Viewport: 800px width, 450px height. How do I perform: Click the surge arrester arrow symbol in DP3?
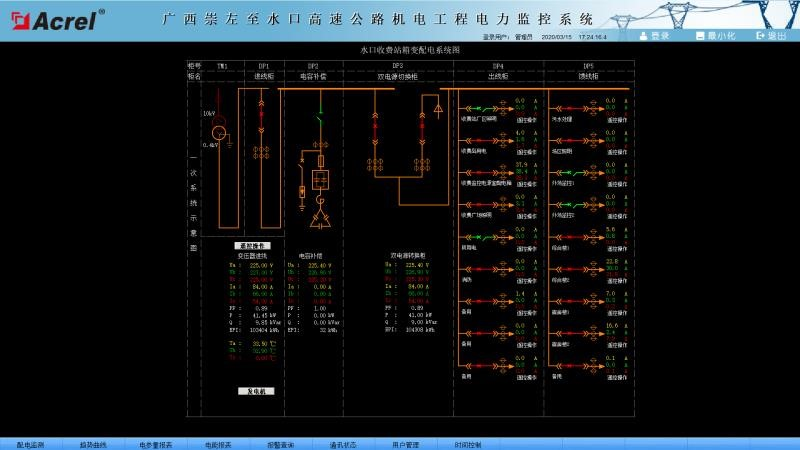tap(438, 109)
